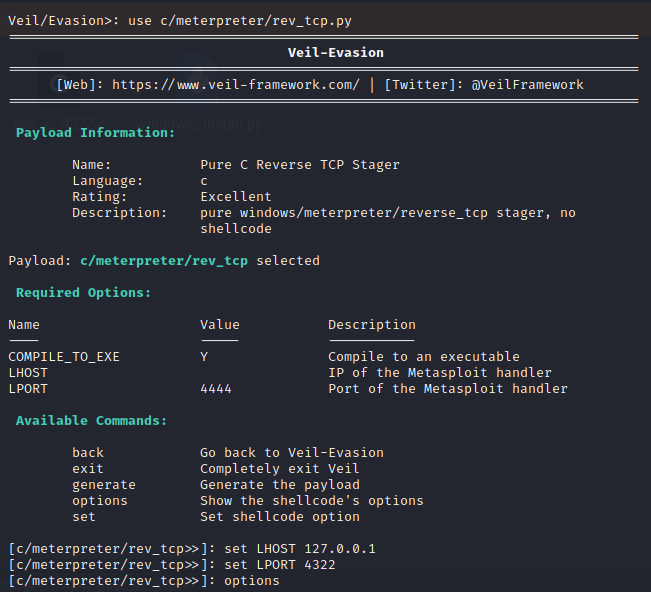Open the https://www.veil-framework.com/ URL
651x592 pixels.
[236, 85]
